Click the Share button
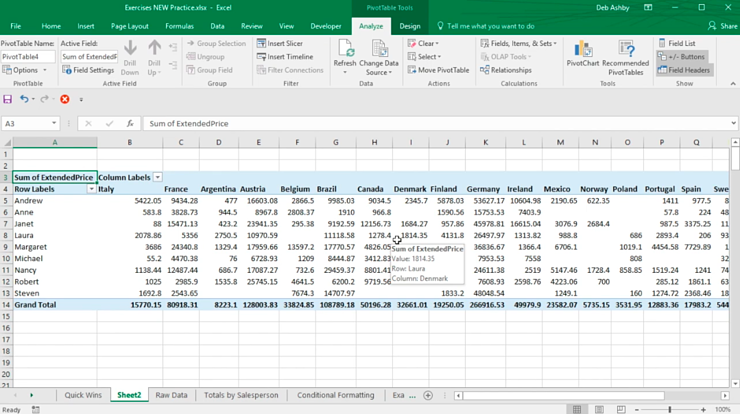This screenshot has height=414, width=740. click(723, 26)
